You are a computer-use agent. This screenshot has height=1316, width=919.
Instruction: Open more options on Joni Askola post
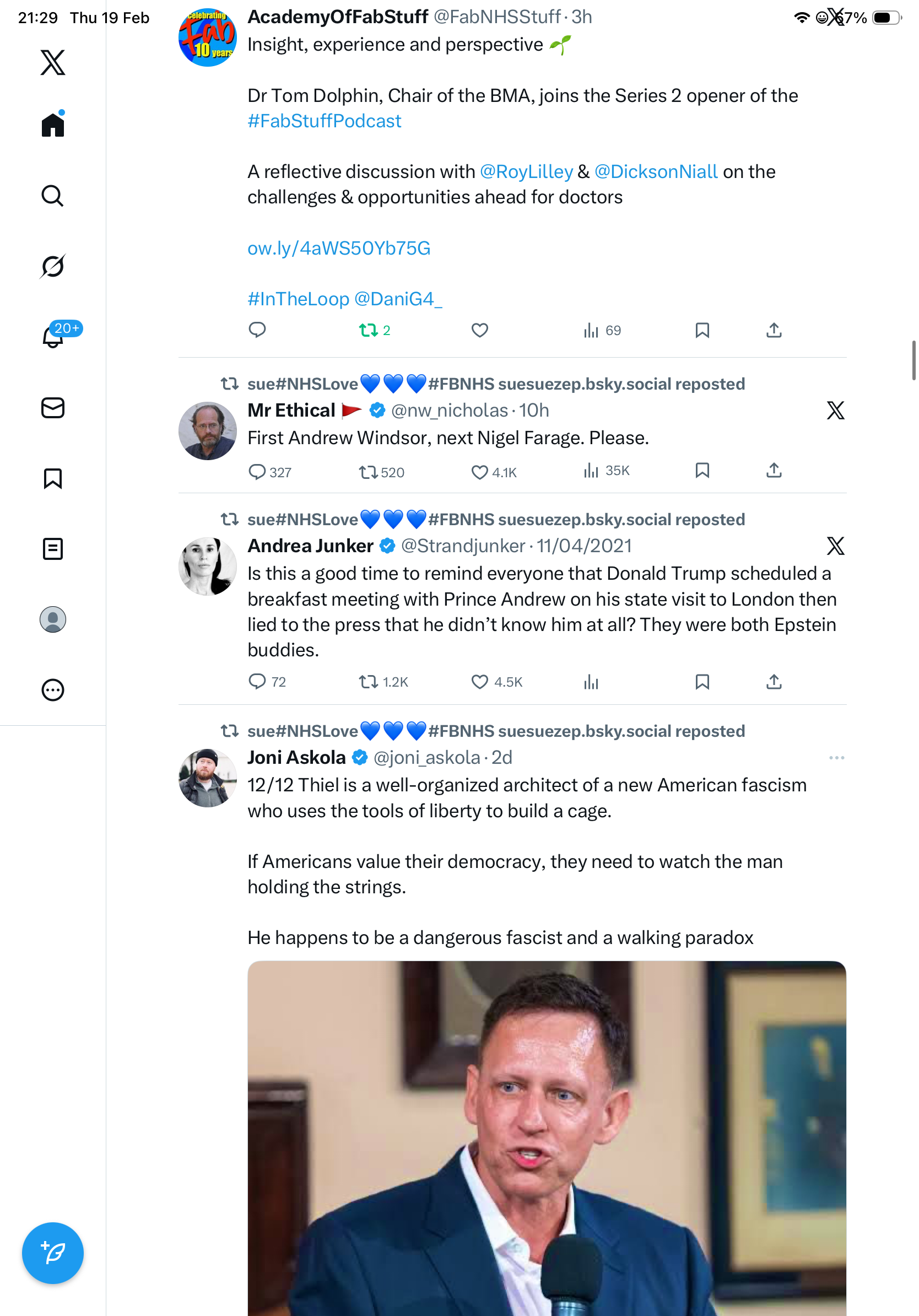(x=836, y=758)
